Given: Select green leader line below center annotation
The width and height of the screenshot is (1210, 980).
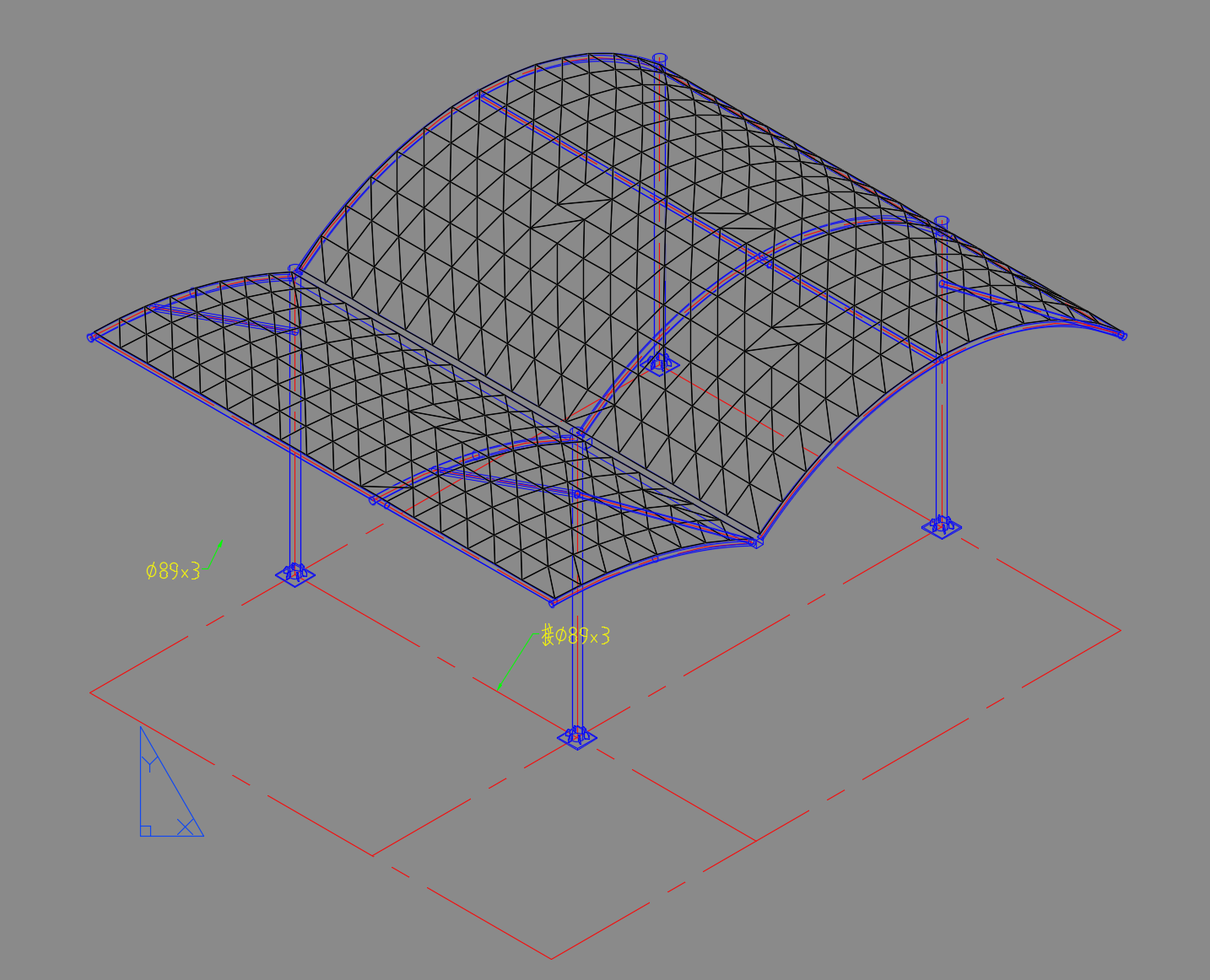Looking at the screenshot, I should tap(514, 663).
